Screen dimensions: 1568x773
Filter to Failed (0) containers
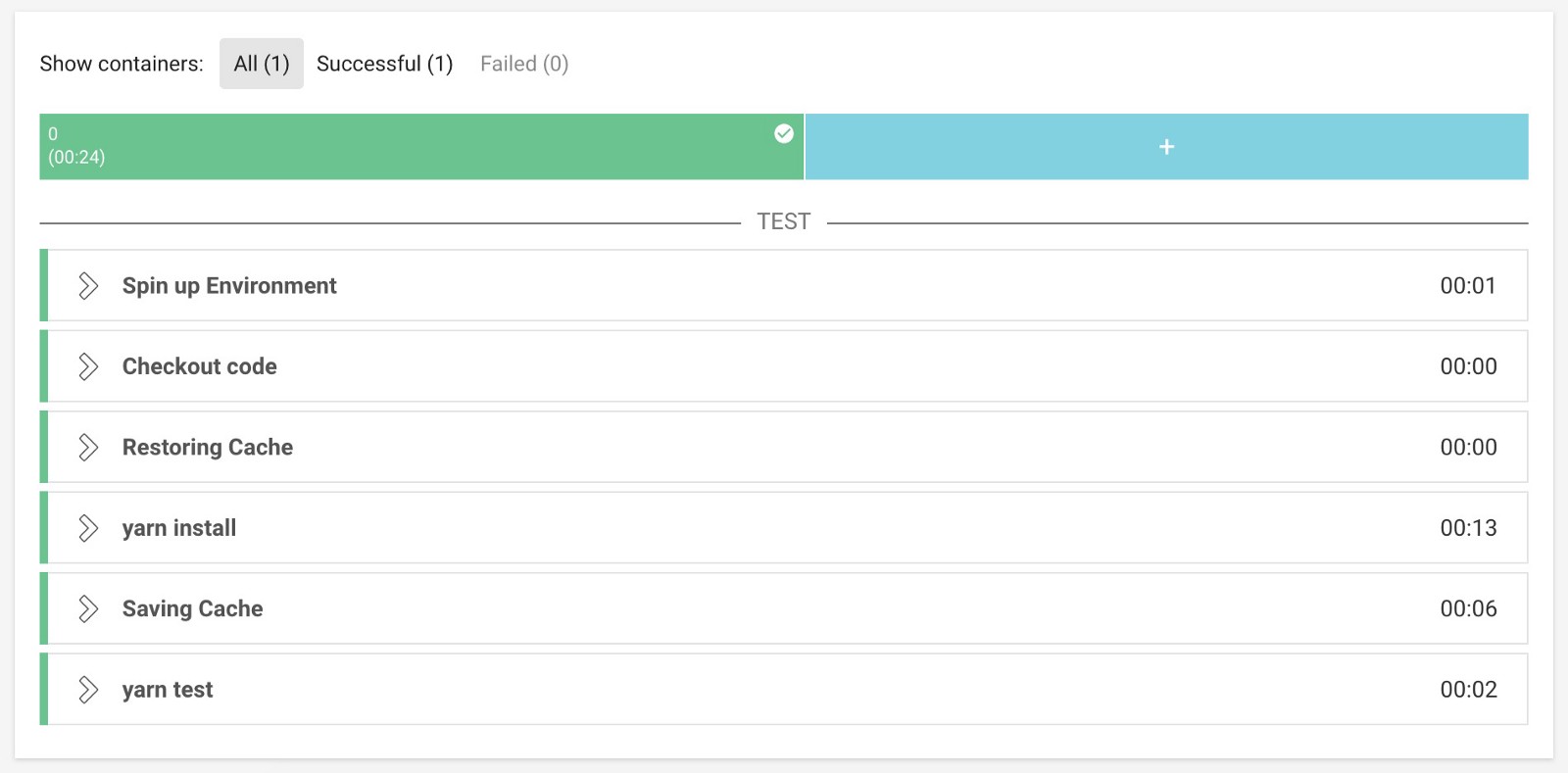524,64
